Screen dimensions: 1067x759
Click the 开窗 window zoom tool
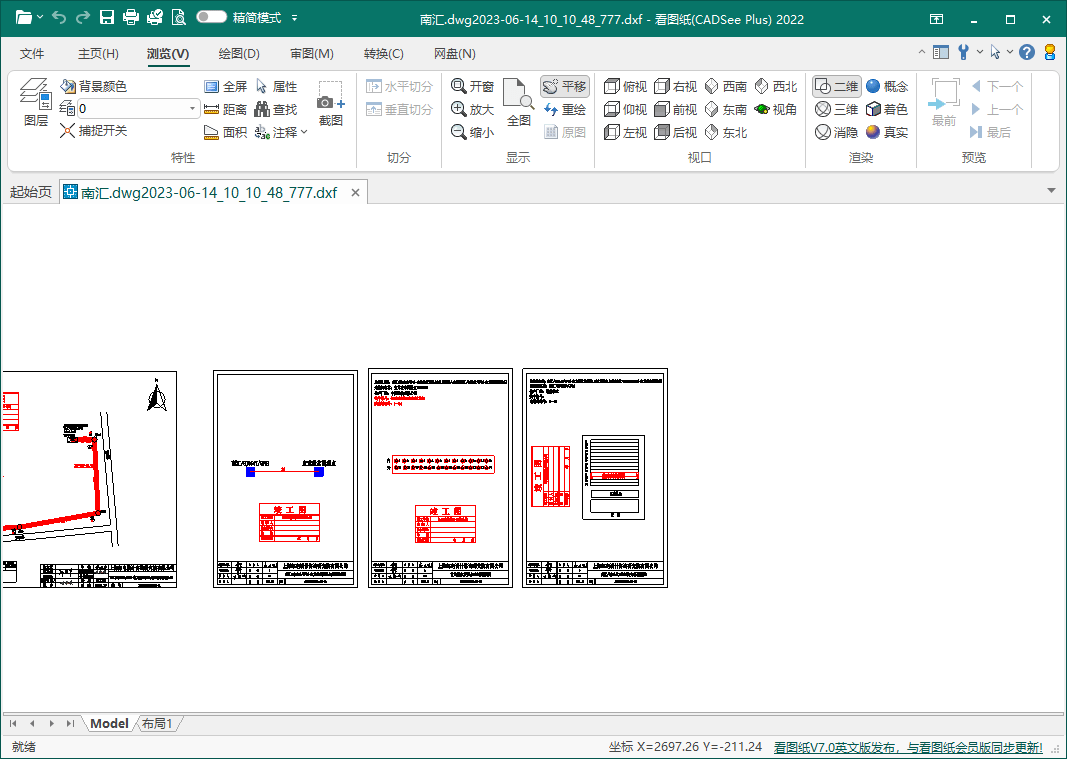pyautogui.click(x=472, y=86)
